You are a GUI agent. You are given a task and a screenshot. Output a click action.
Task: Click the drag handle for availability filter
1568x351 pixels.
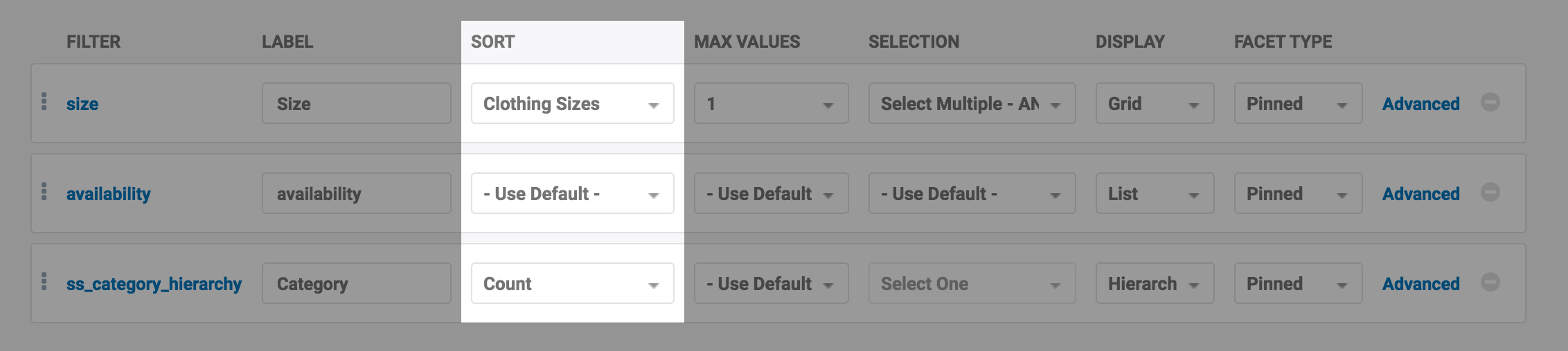[x=44, y=191]
